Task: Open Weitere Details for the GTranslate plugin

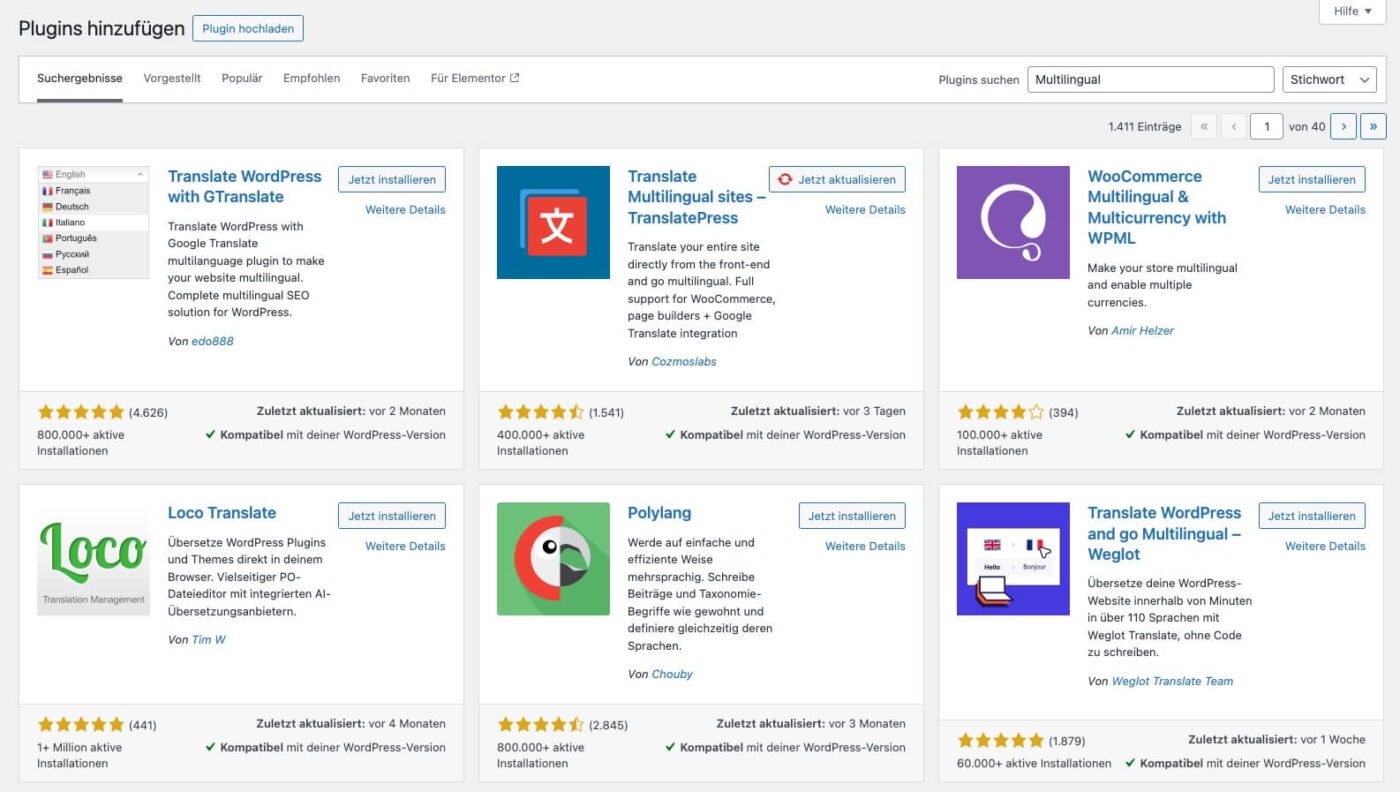Action: 405,210
